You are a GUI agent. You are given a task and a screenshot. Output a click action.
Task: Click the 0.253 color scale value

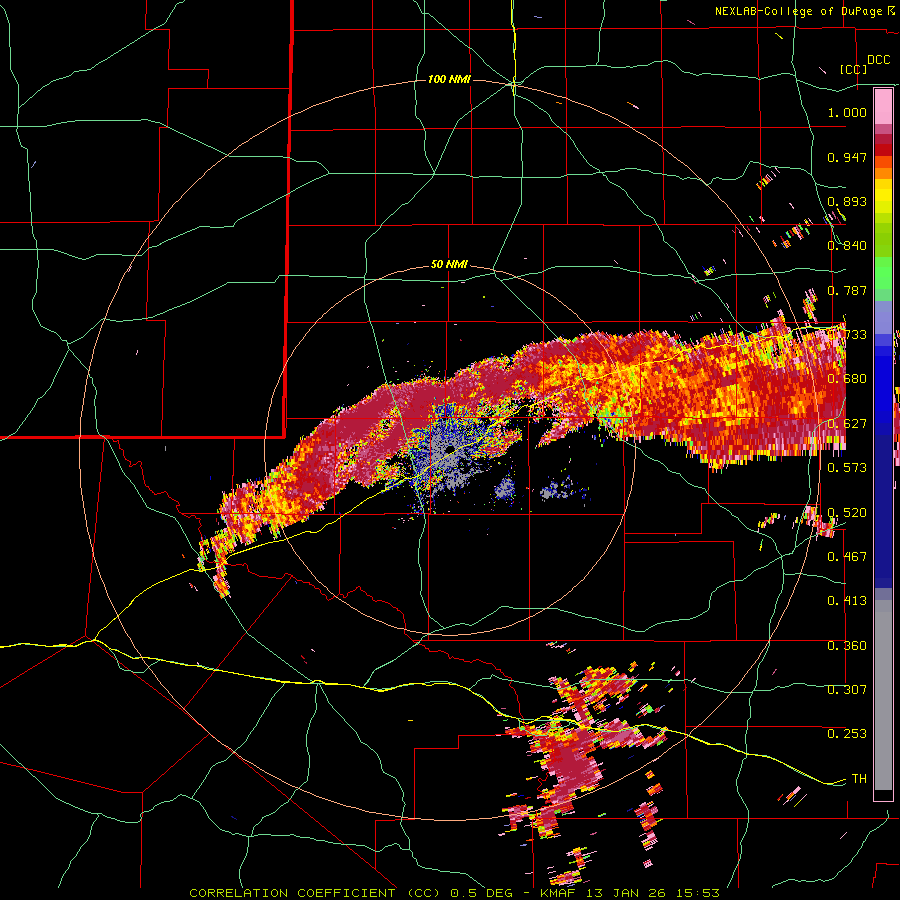847,734
